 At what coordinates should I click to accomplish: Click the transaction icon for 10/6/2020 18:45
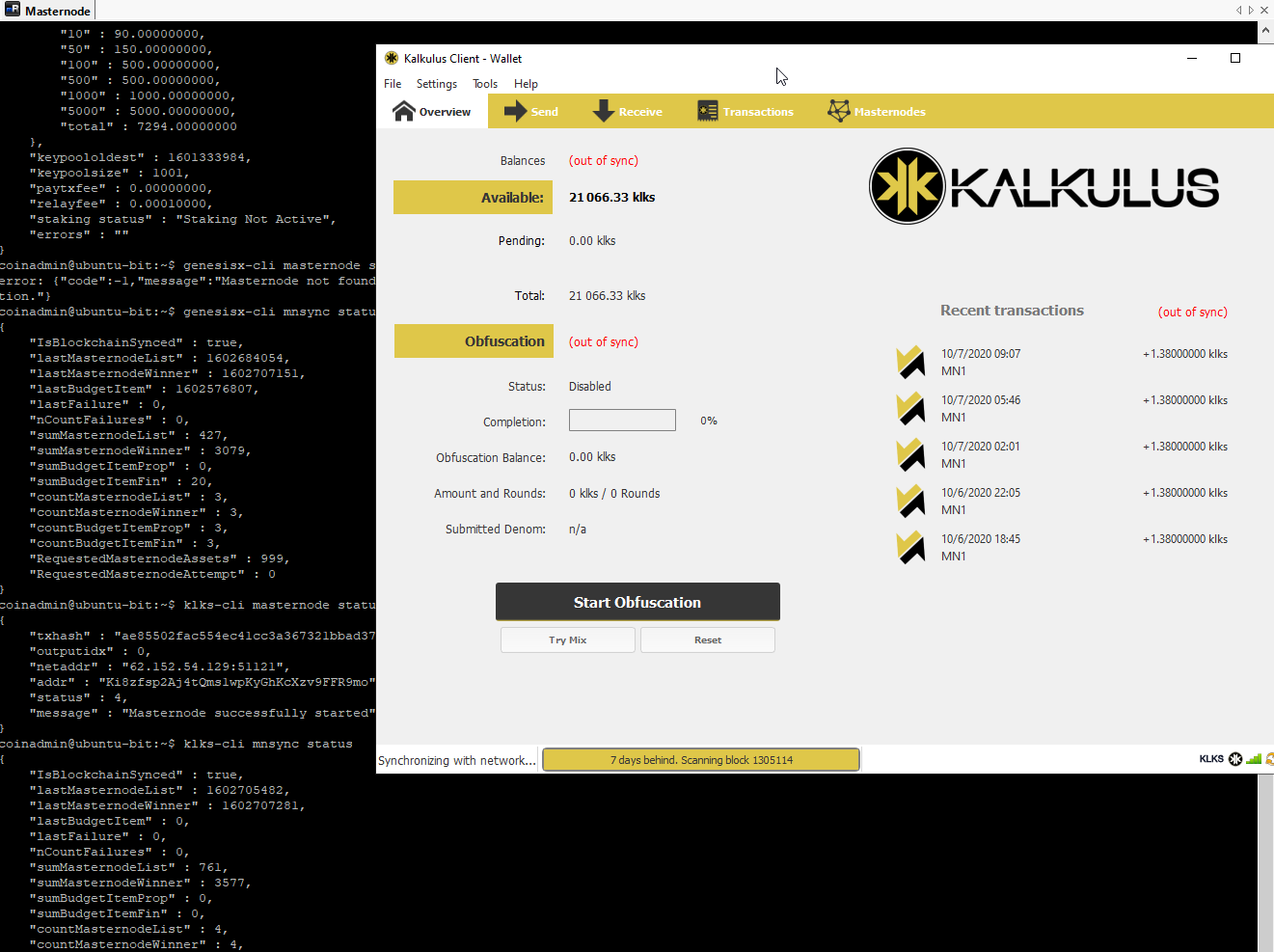pos(910,548)
